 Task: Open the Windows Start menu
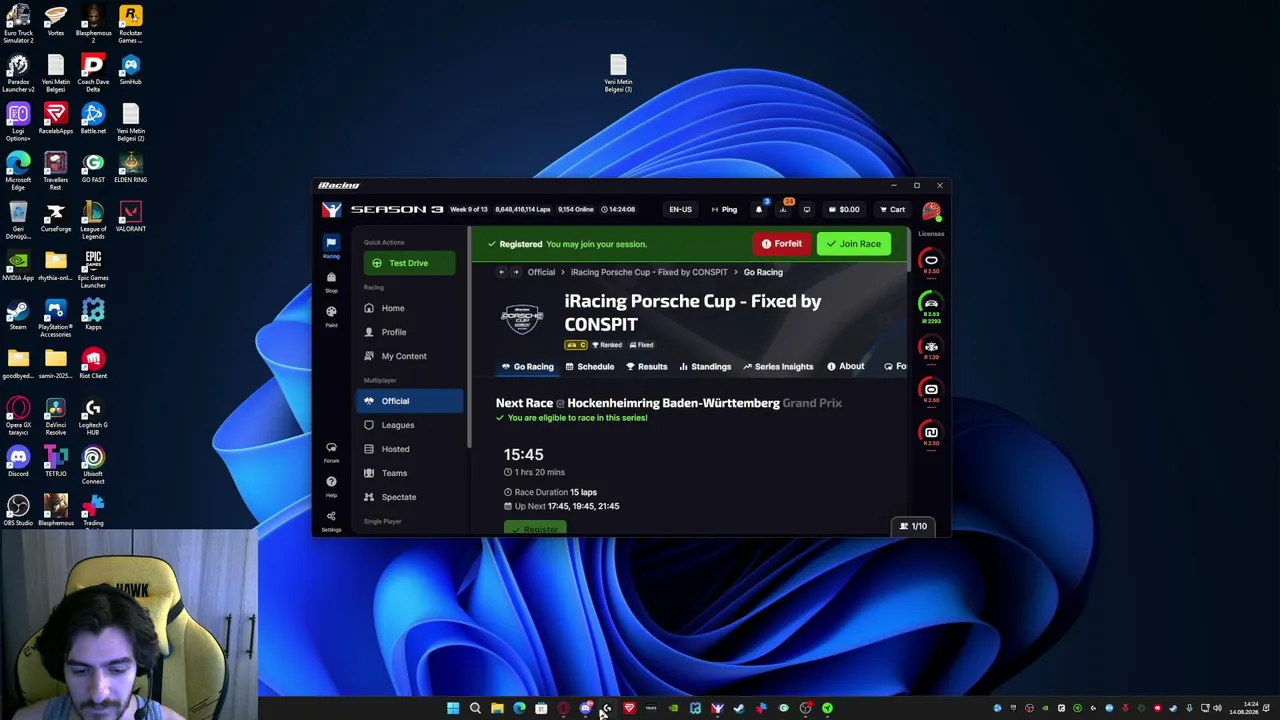tap(453, 708)
